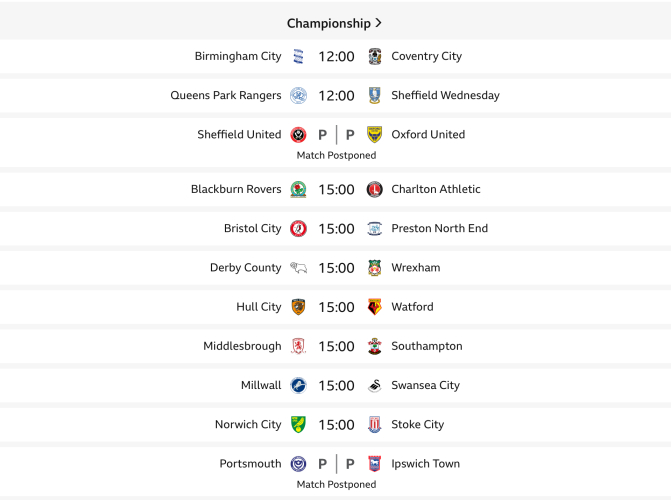The image size is (671, 500).
Task: Click the Birmingham City club crest
Action: 298,57
